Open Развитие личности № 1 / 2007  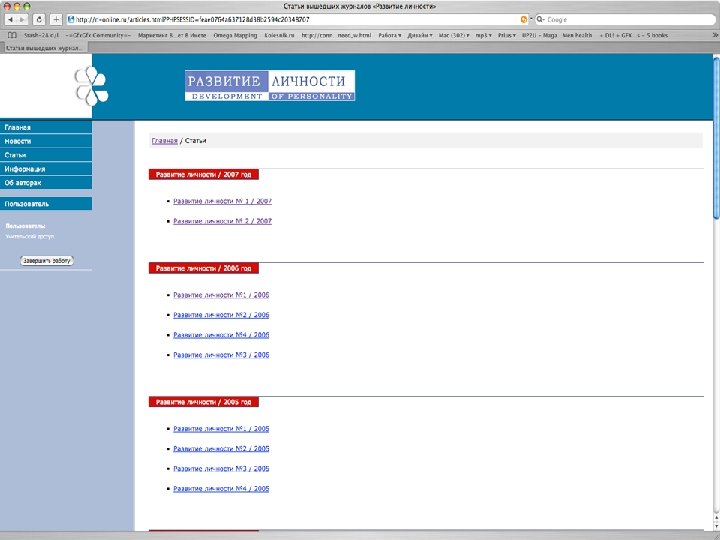point(222,201)
